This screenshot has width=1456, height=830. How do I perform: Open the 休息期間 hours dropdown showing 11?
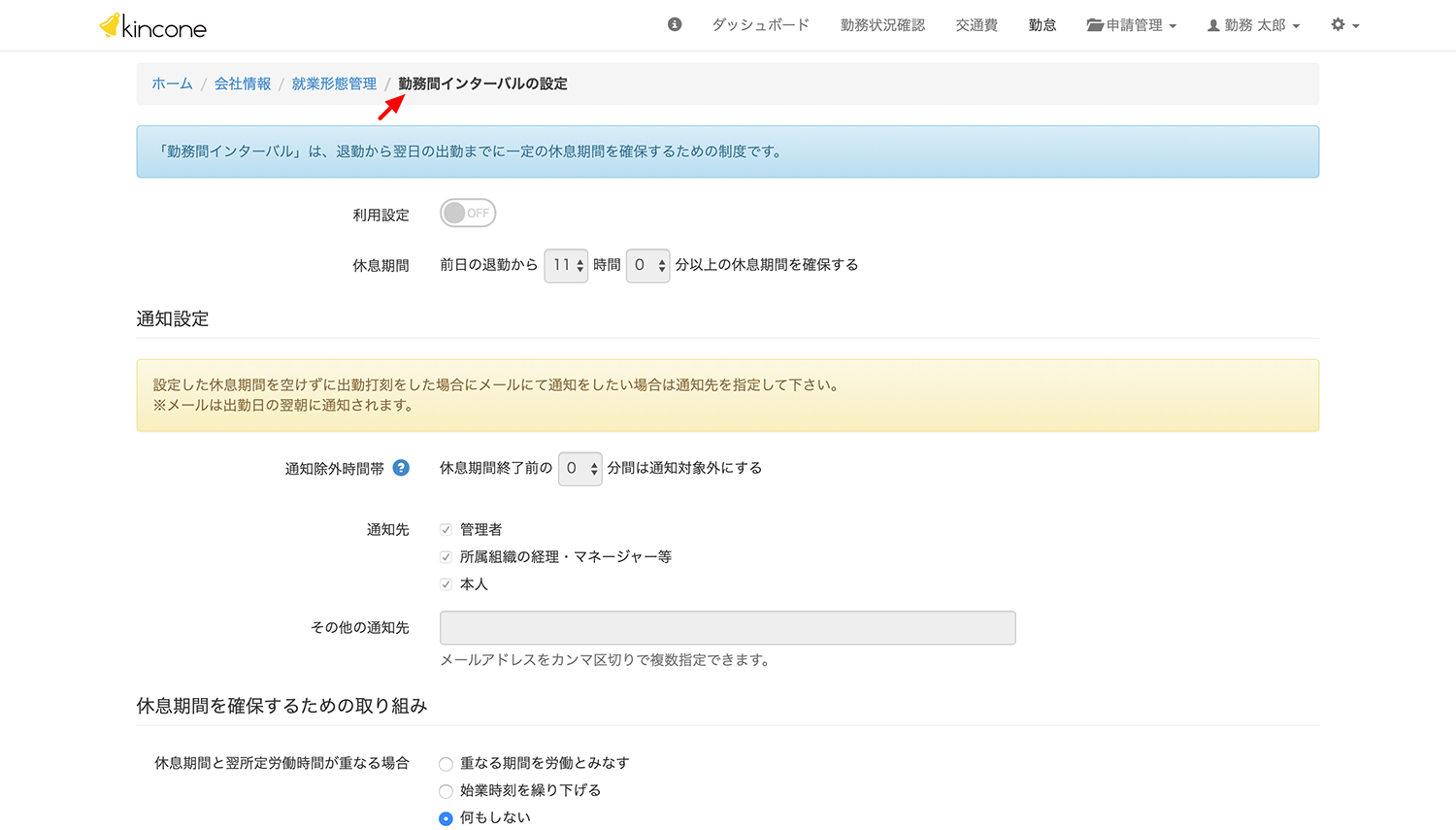pyautogui.click(x=566, y=265)
